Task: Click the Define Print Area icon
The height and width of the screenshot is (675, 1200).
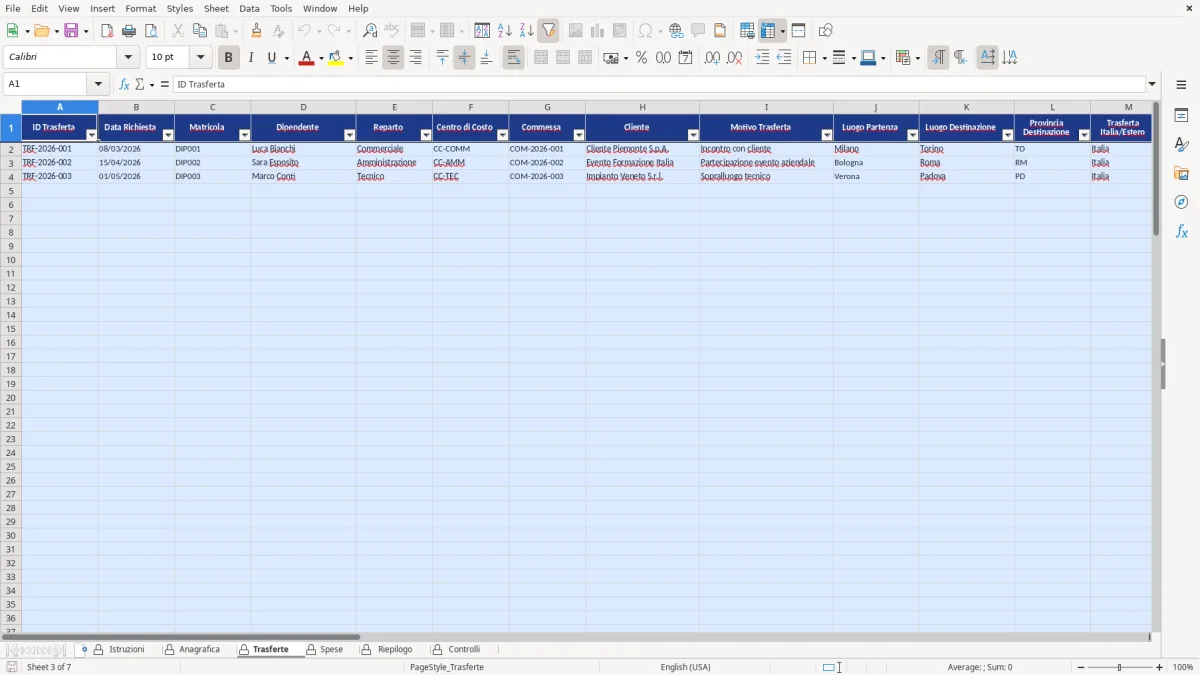Action: point(747,31)
